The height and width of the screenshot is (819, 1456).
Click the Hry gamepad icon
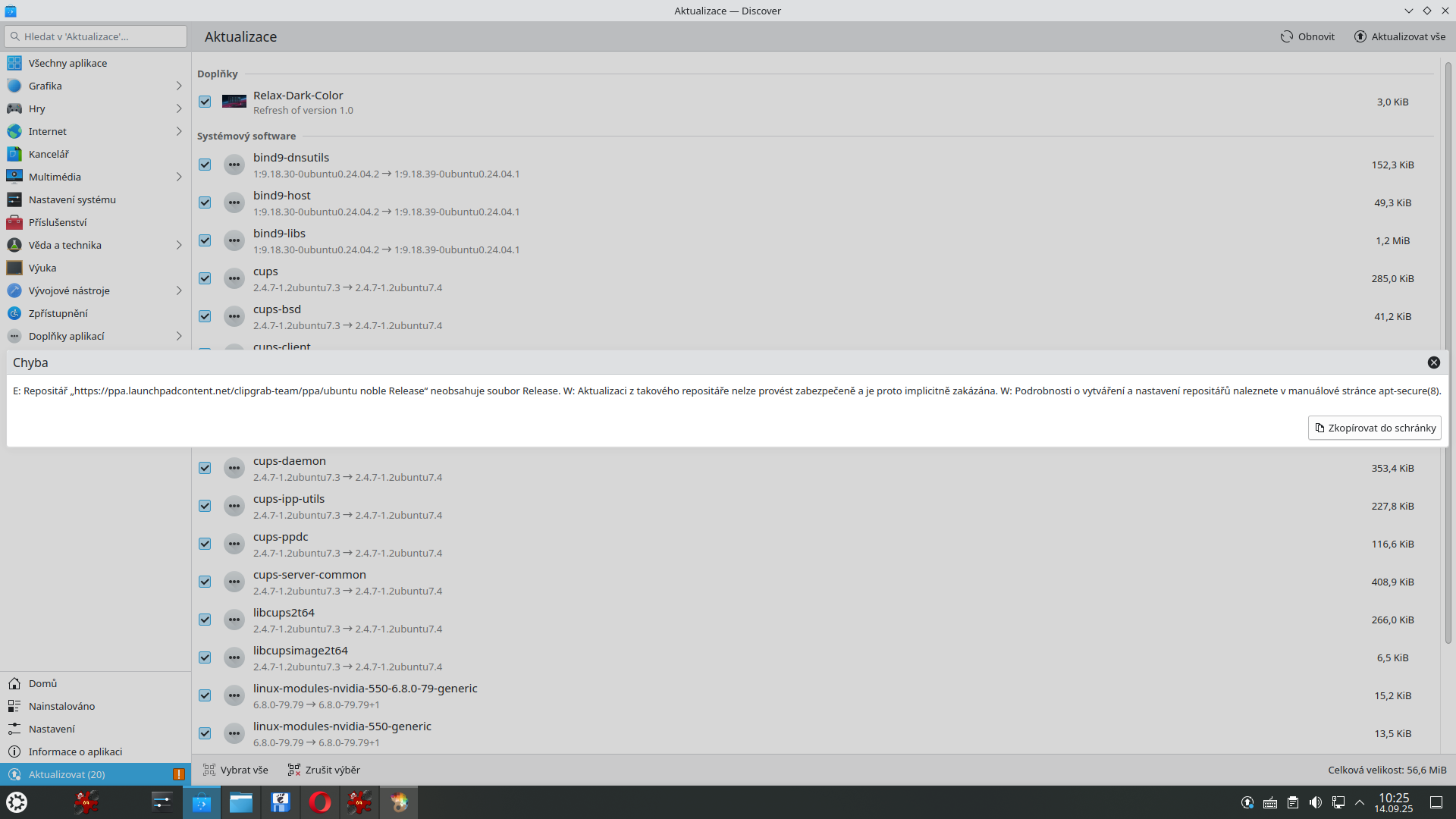tap(14, 108)
